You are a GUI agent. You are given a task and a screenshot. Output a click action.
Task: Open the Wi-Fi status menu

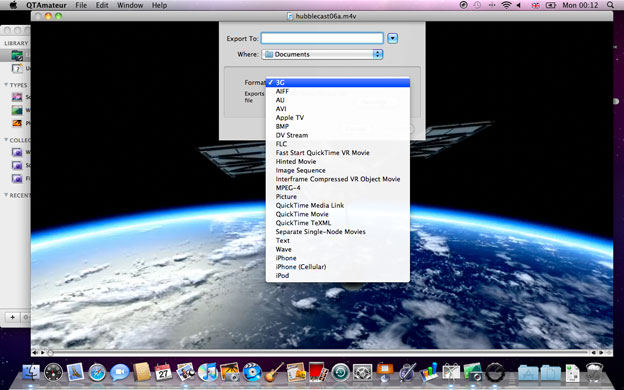tap(506, 5)
